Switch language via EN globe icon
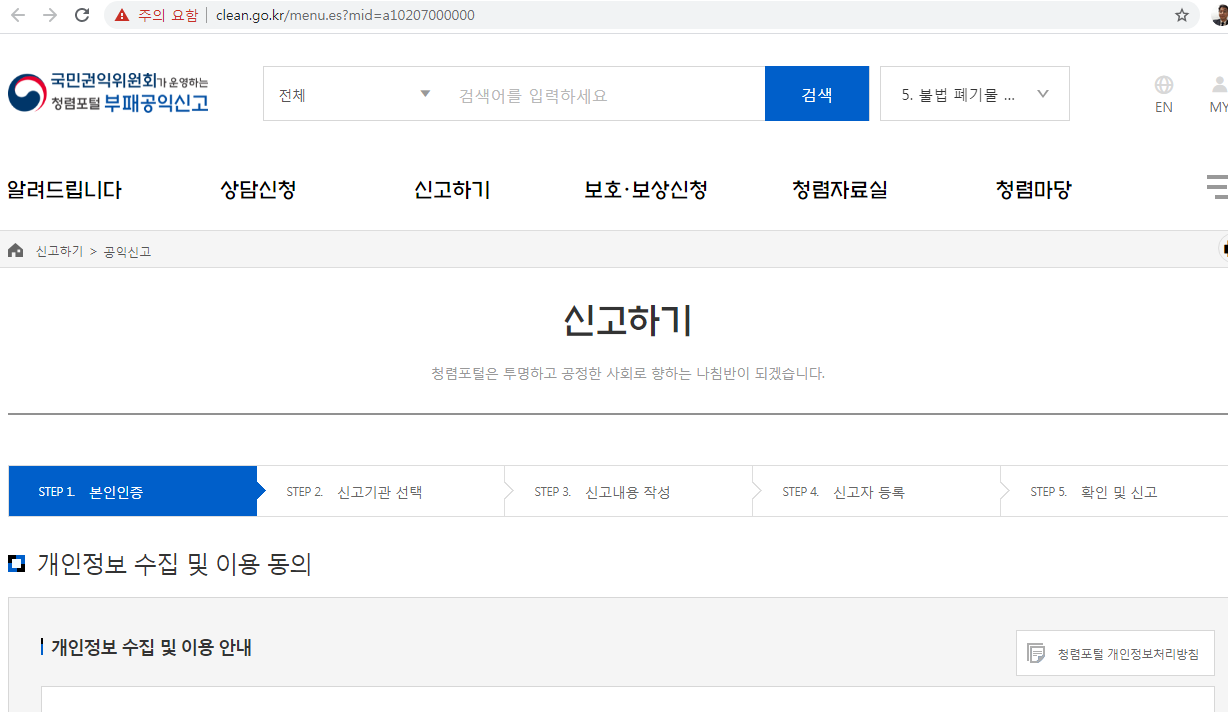 (x=1164, y=94)
